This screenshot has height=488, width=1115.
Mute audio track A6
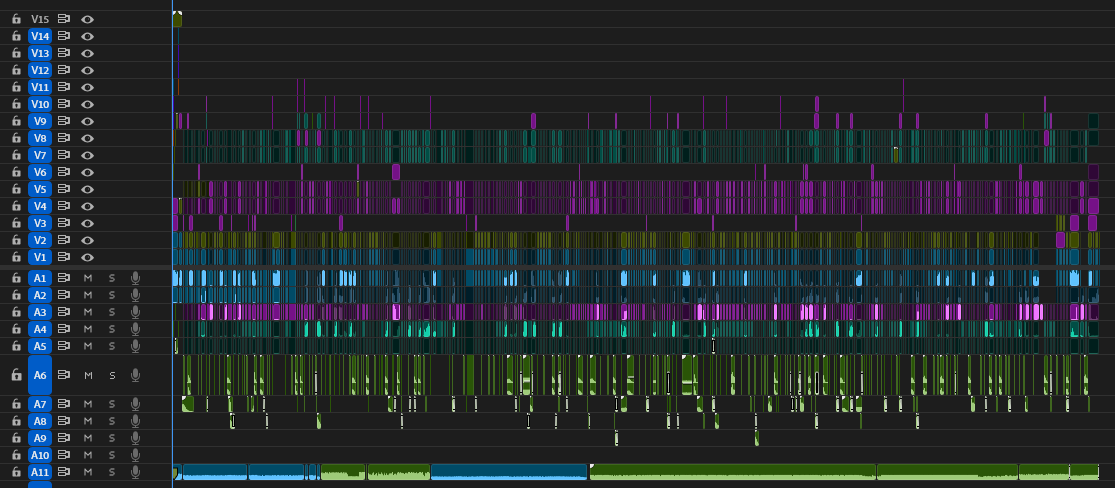tap(88, 376)
